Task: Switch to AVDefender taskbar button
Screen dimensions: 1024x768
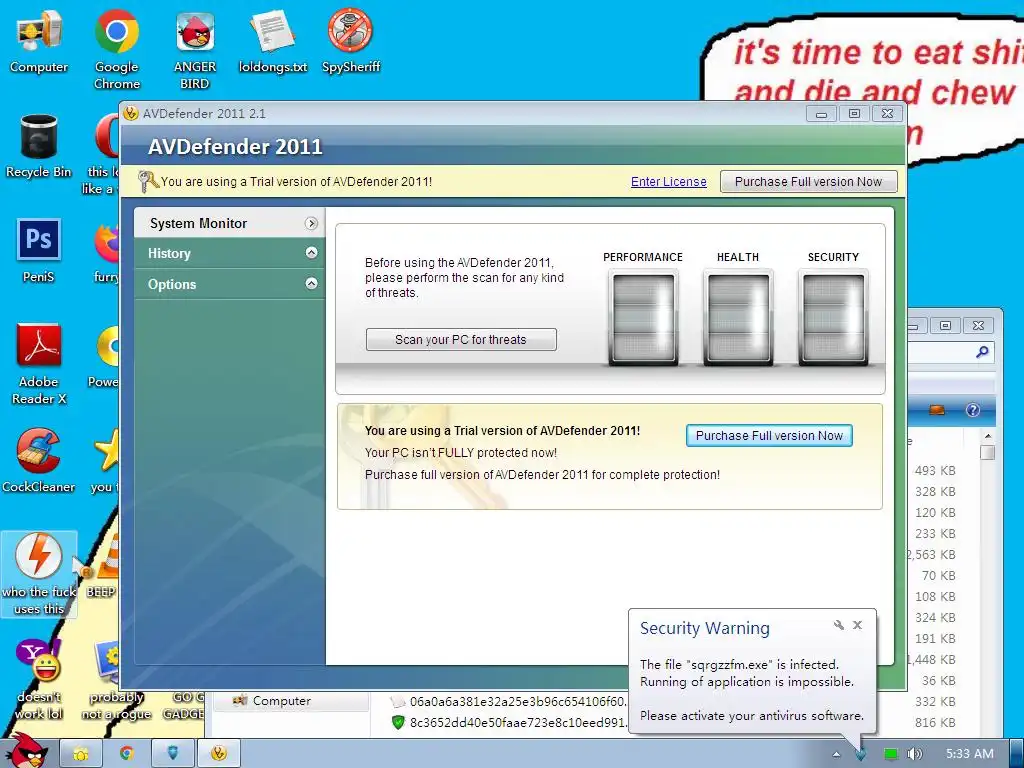Action: tap(218, 754)
